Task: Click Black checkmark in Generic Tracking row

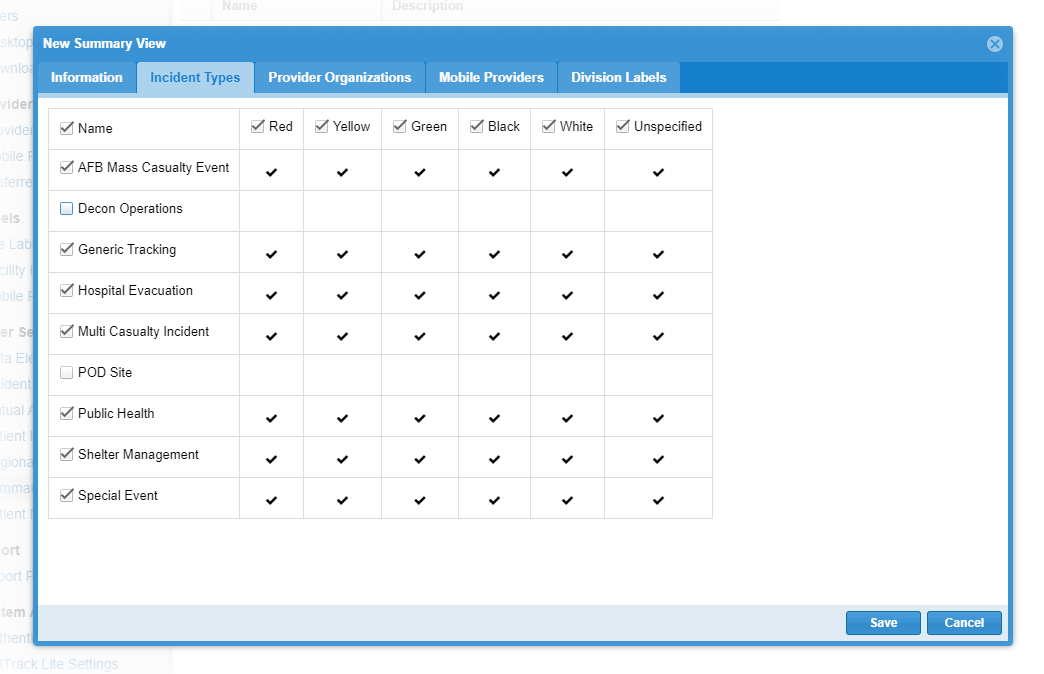Action: (494, 254)
